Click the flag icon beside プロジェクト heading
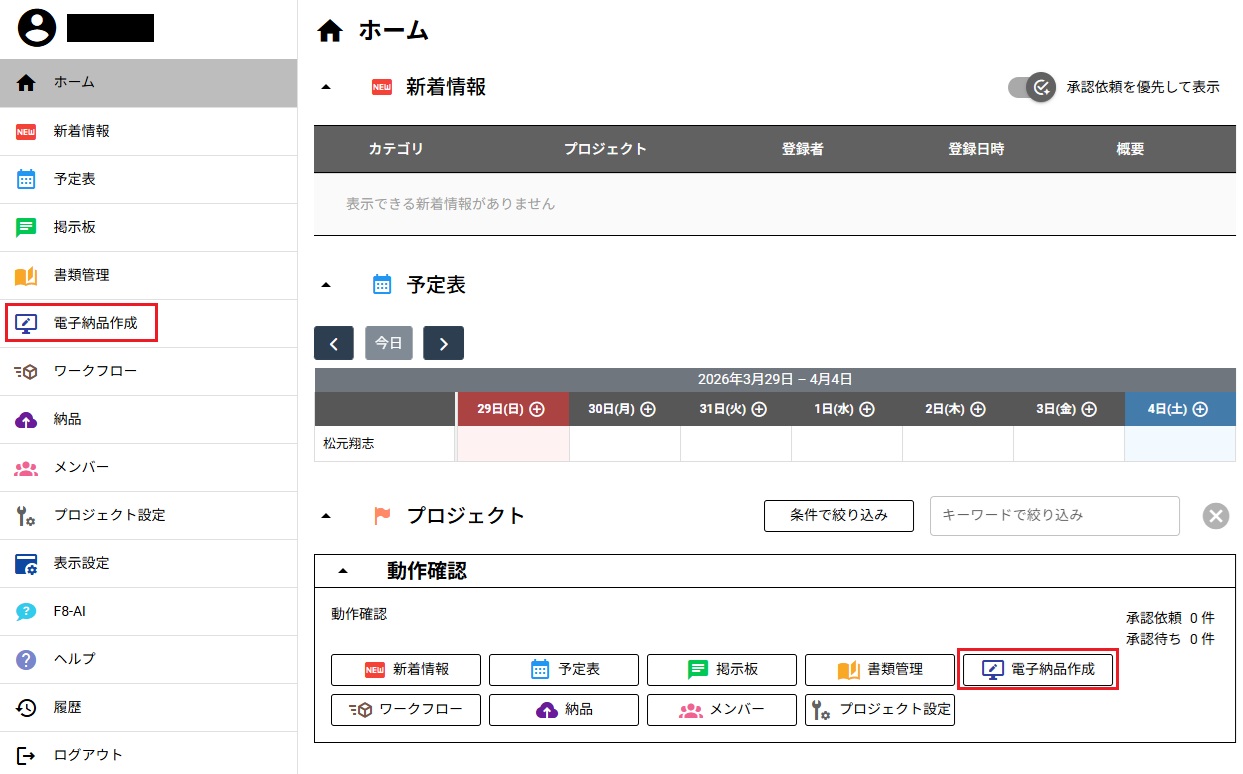 click(x=382, y=516)
